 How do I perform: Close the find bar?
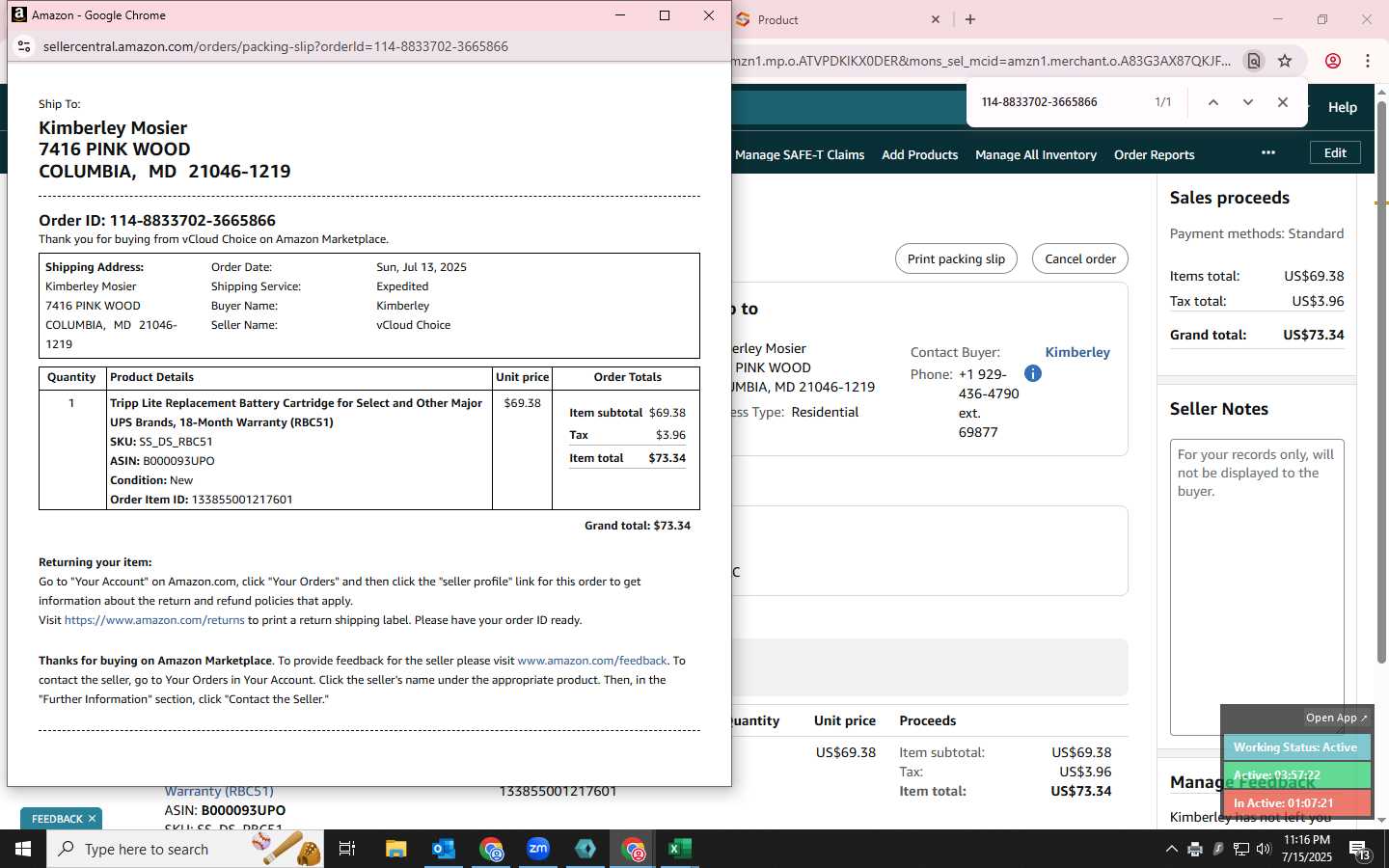pos(1283,102)
